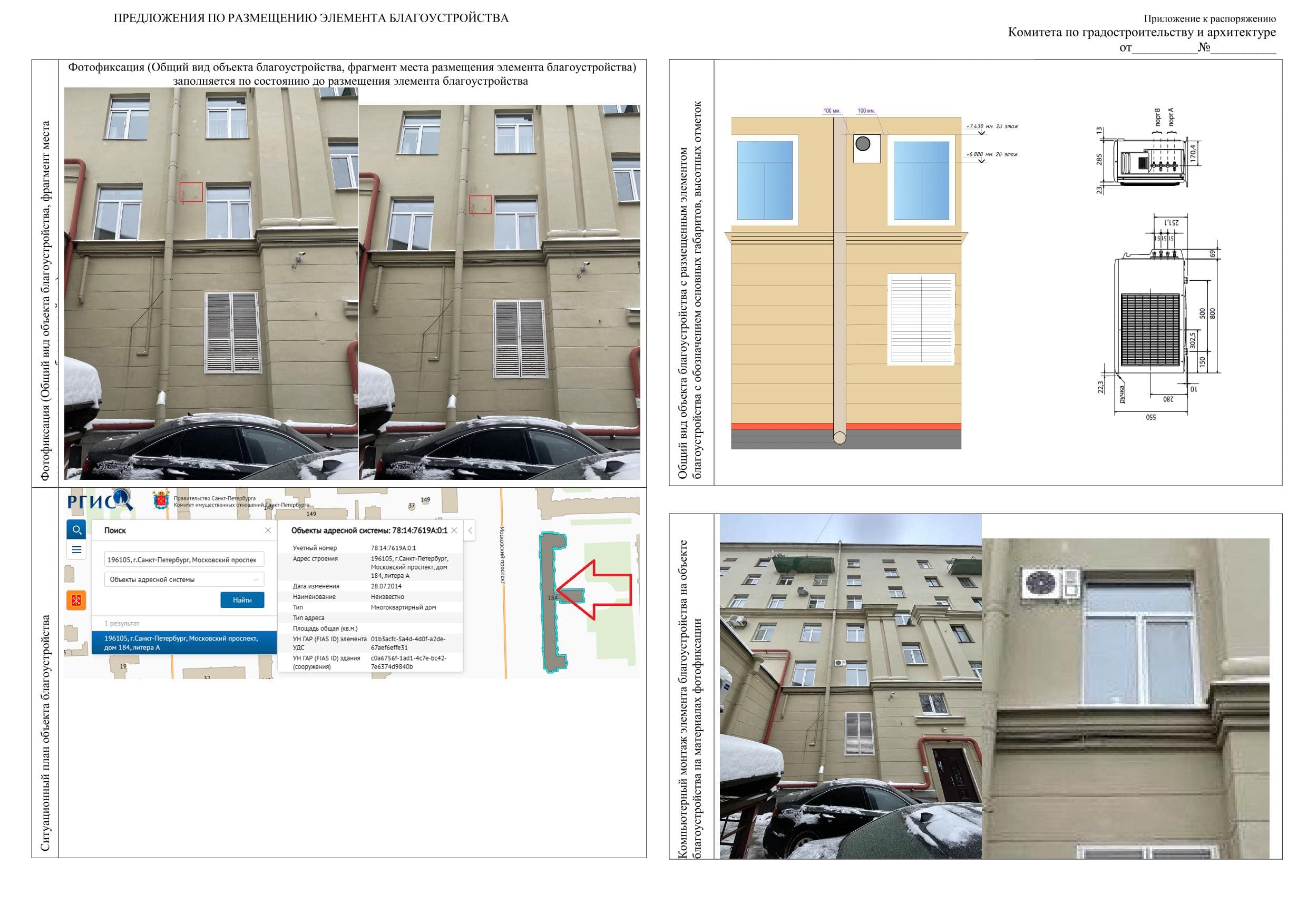Image resolution: width=1307 pixels, height=924 pixels.
Task: Open the hamburger layers menu icon
Action: 76,549
